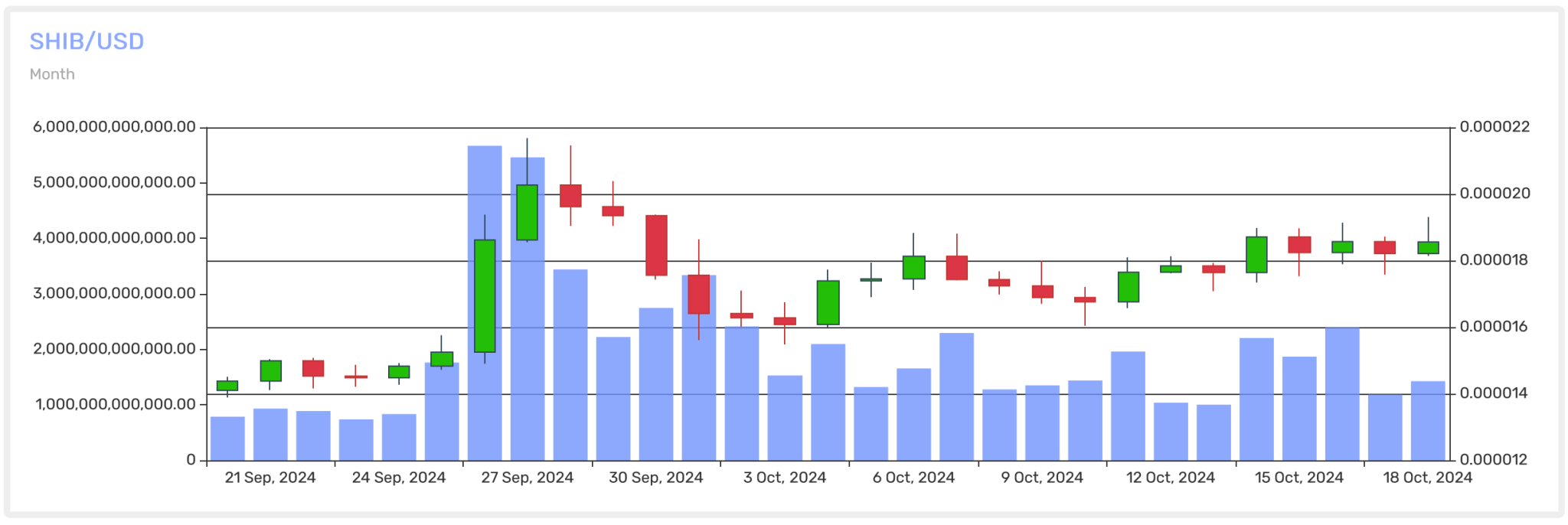Select the 27 Sep, 2024 date label
Viewport: 1568px width, 525px height.
pos(528,478)
